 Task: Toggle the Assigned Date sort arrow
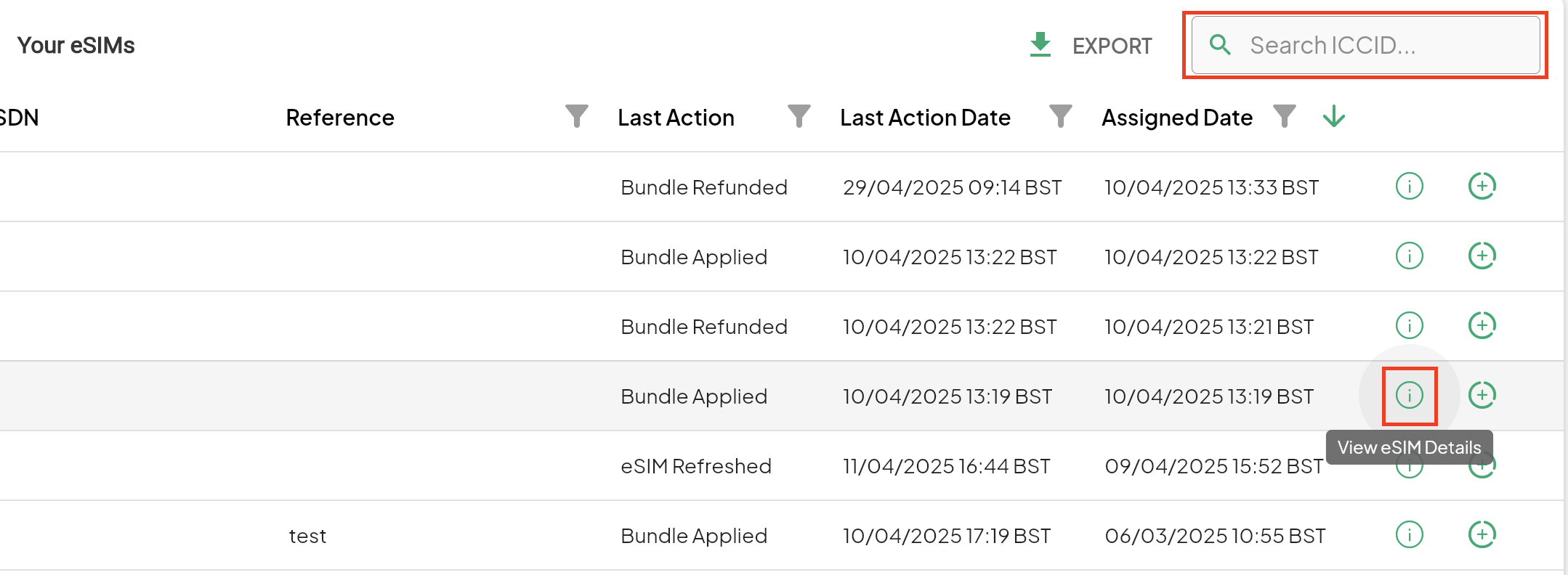coord(1334,116)
